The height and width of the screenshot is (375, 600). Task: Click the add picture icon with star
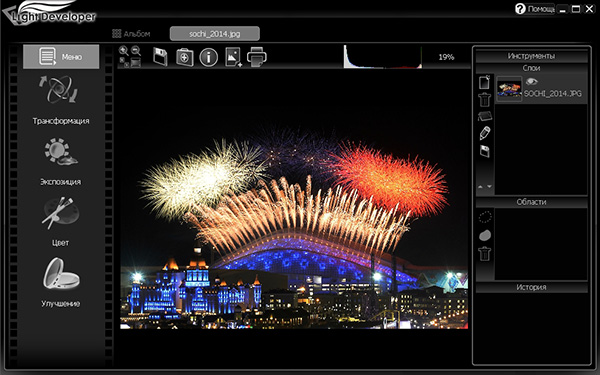pyautogui.click(x=233, y=57)
